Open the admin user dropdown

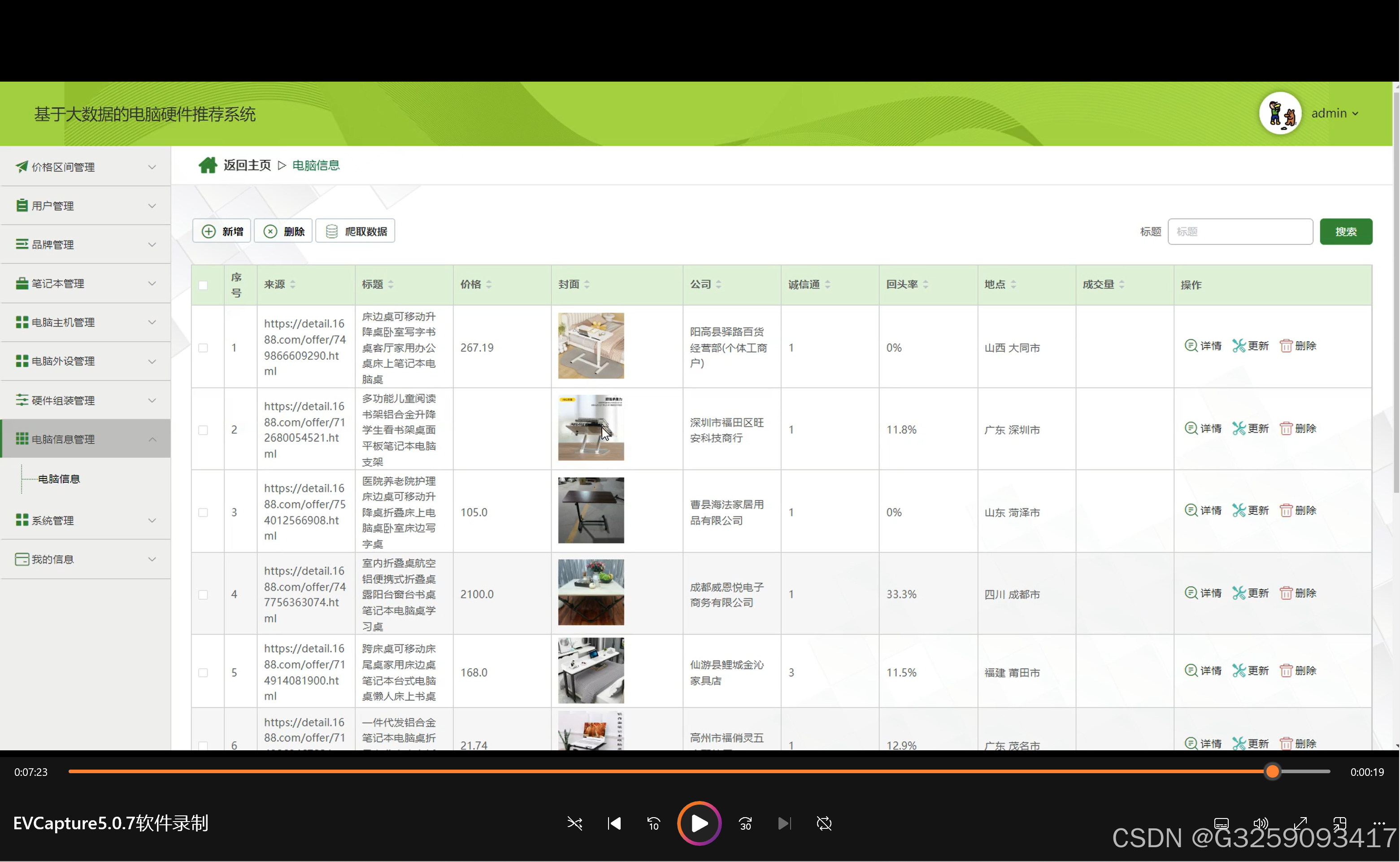[x=1335, y=113]
